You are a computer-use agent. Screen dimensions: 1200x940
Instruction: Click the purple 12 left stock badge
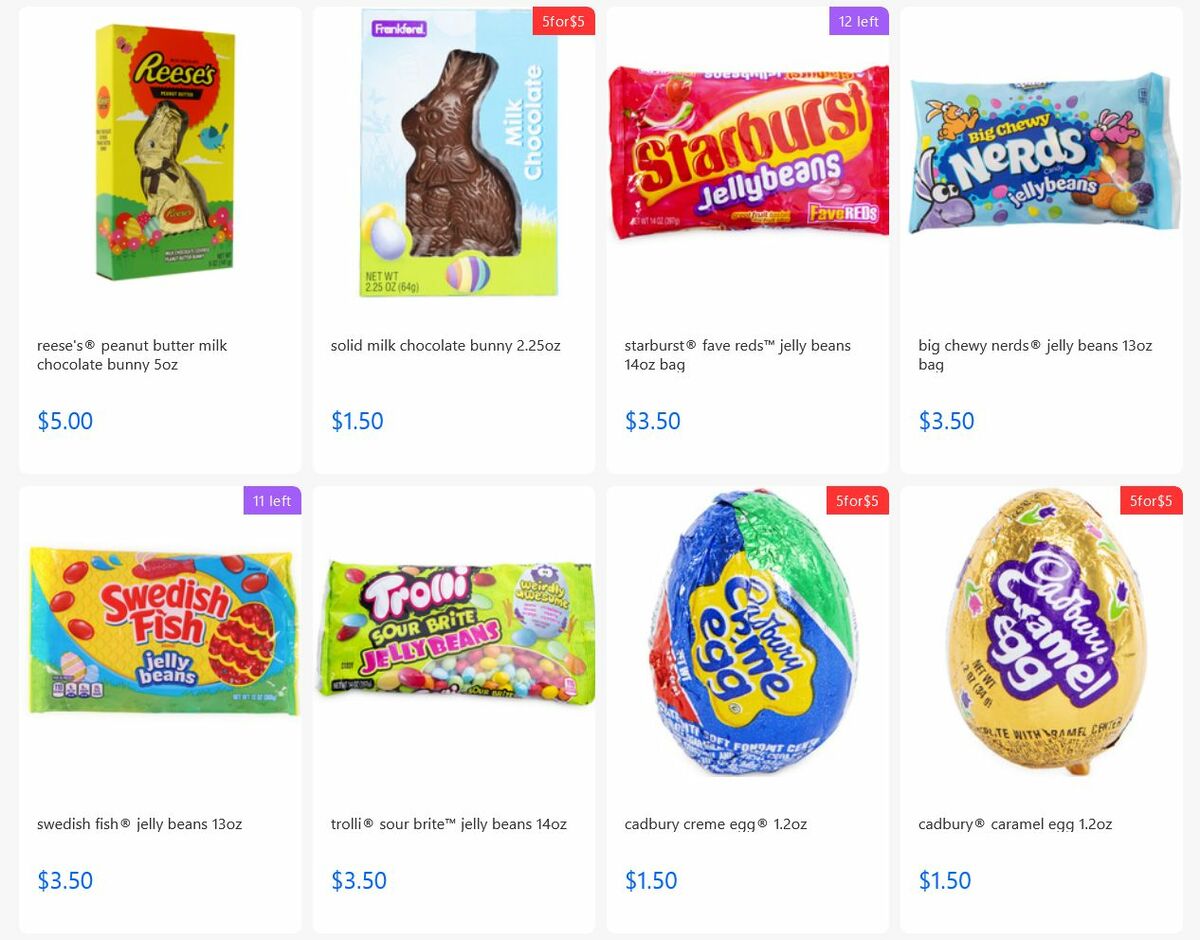pos(858,21)
